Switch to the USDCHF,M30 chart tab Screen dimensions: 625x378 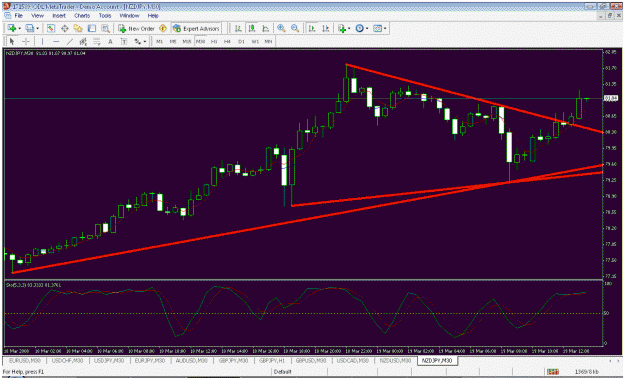coord(68,360)
